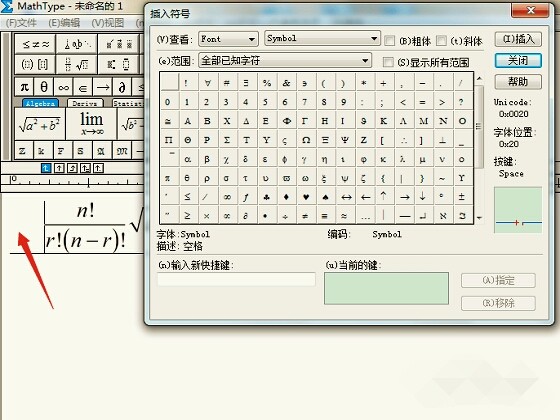Screen dimensions: 560x420
Task: Open the 文件 menu in MathType
Action: tap(21, 23)
